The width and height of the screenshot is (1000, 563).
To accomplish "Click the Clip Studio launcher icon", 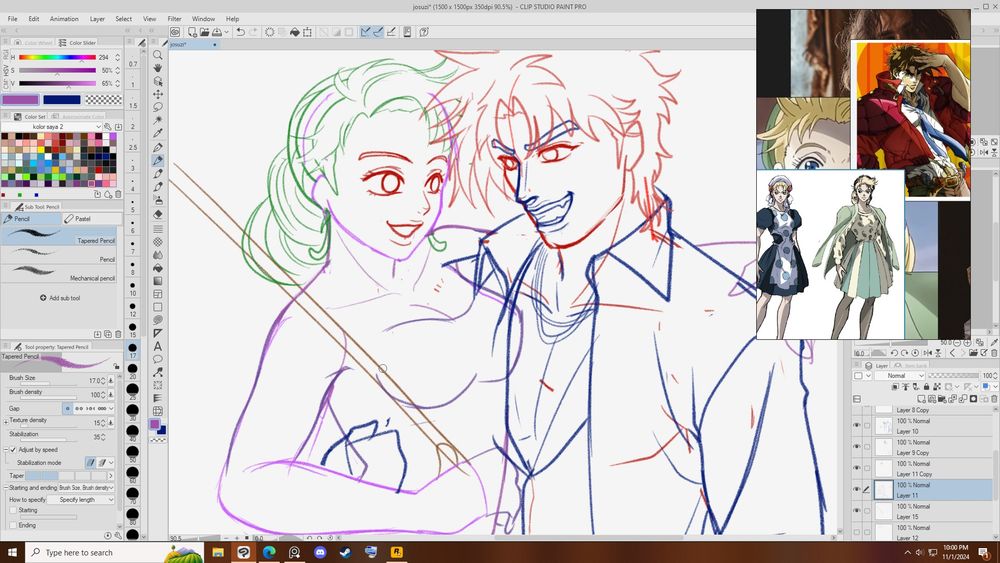I will (175, 32).
